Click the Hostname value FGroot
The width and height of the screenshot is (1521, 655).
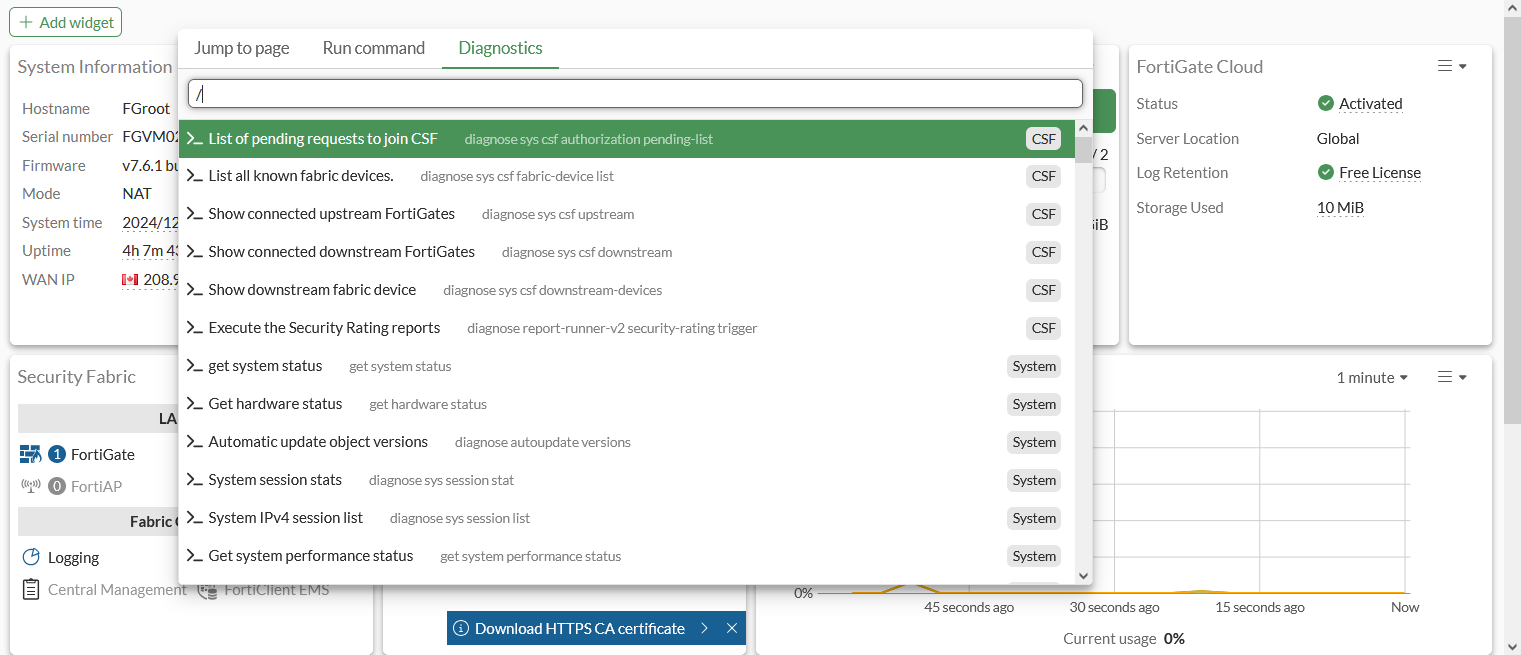click(x=146, y=108)
